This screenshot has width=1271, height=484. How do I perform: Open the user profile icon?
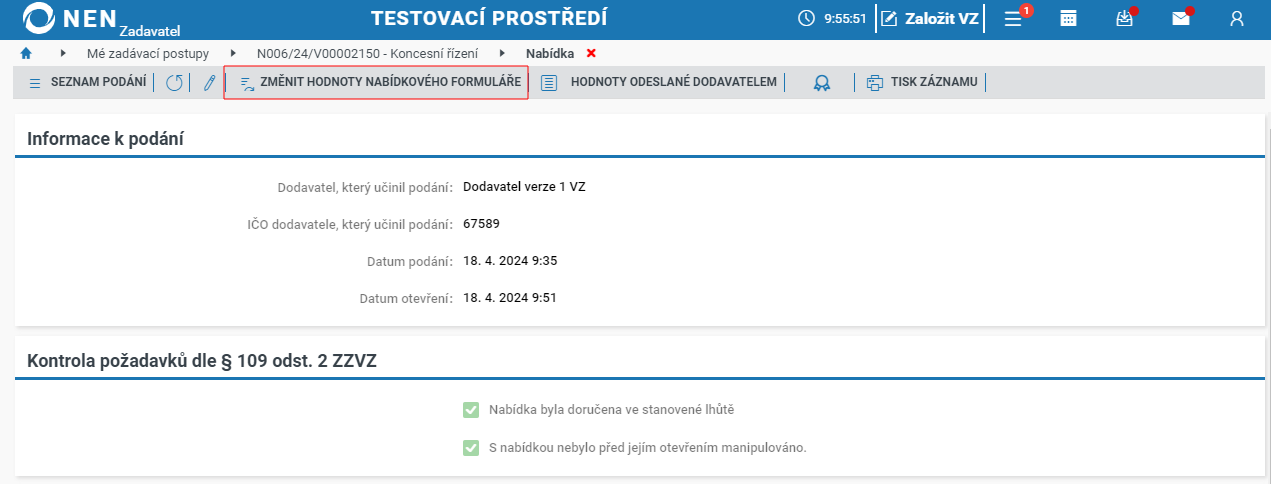click(1237, 19)
